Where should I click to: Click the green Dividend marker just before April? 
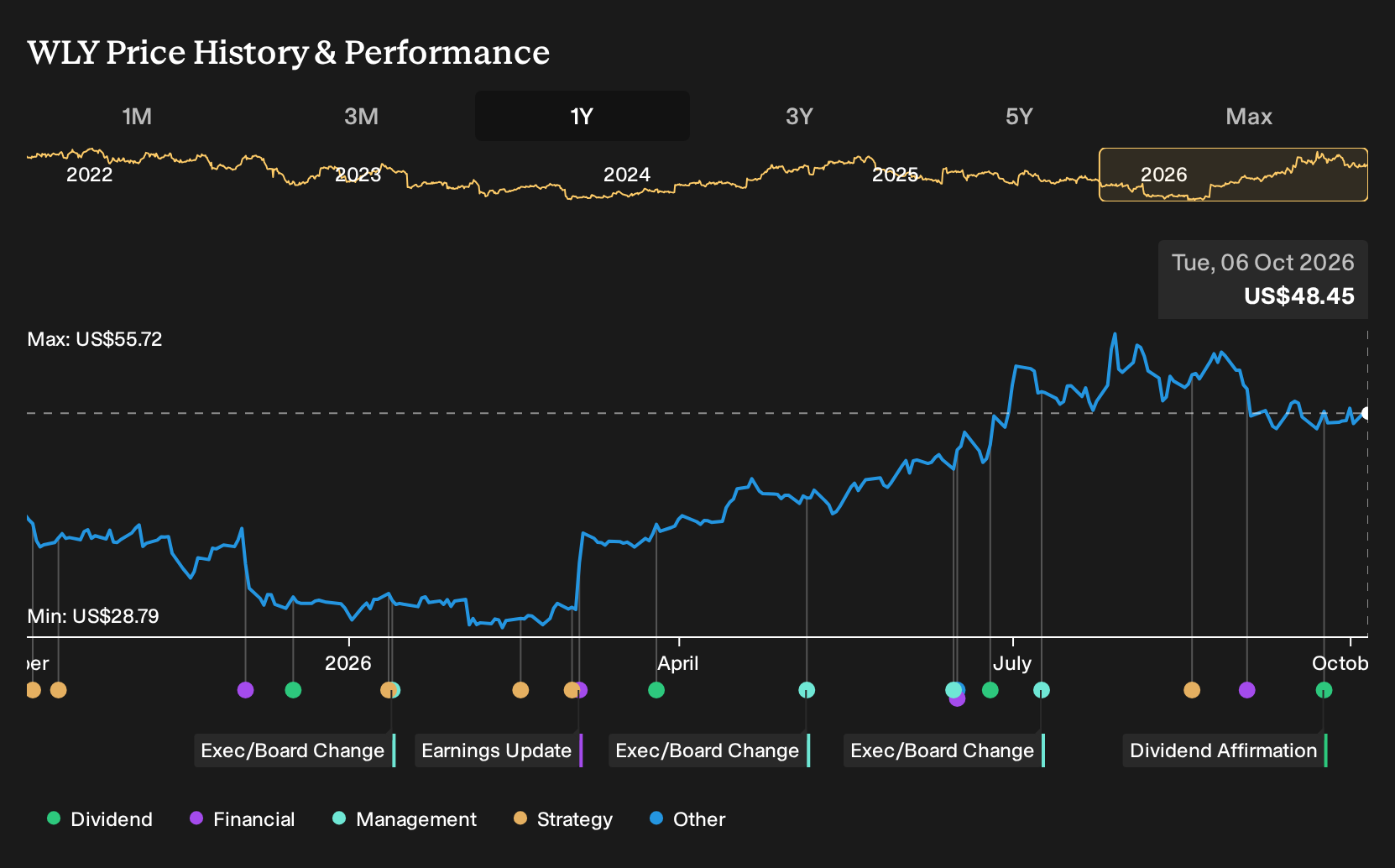(x=656, y=690)
